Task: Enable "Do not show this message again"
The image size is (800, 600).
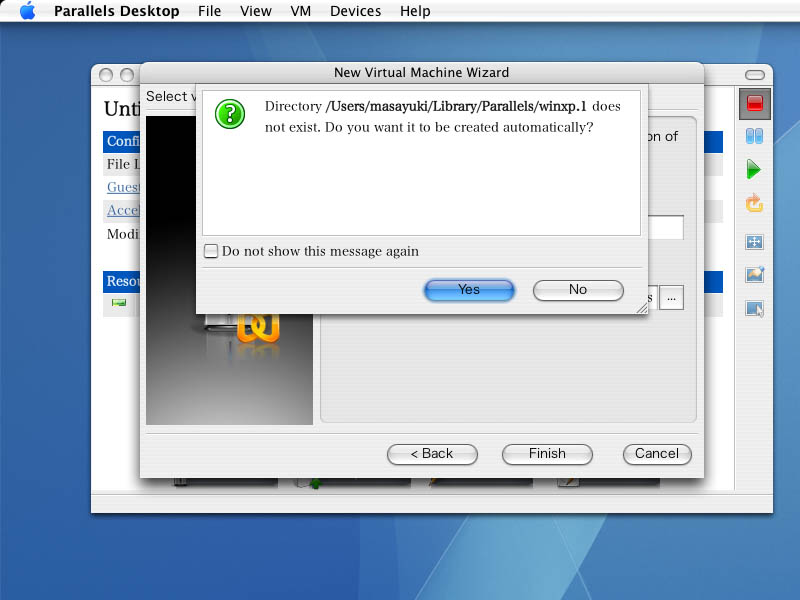Action: [x=211, y=251]
